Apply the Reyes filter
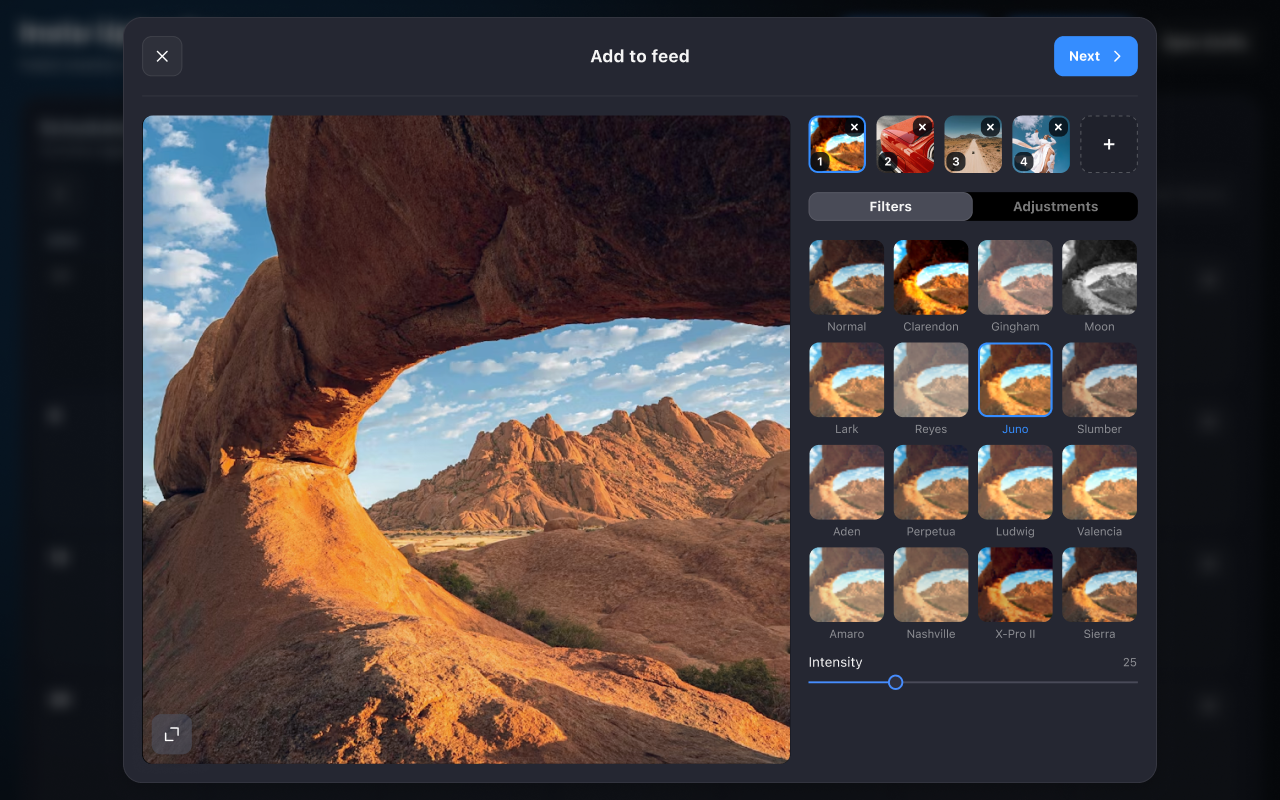Image resolution: width=1280 pixels, height=800 pixels. pos(931,389)
